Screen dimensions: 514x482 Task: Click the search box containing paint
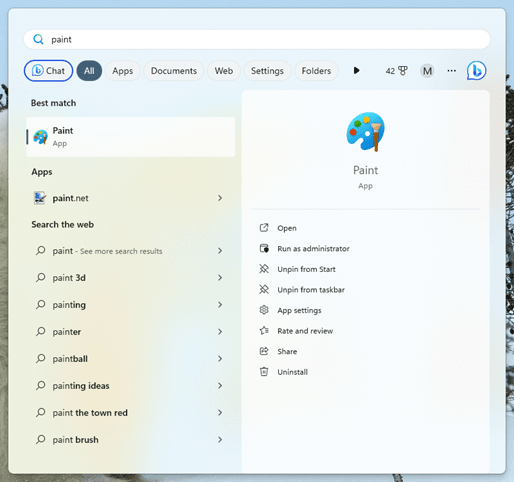(257, 39)
